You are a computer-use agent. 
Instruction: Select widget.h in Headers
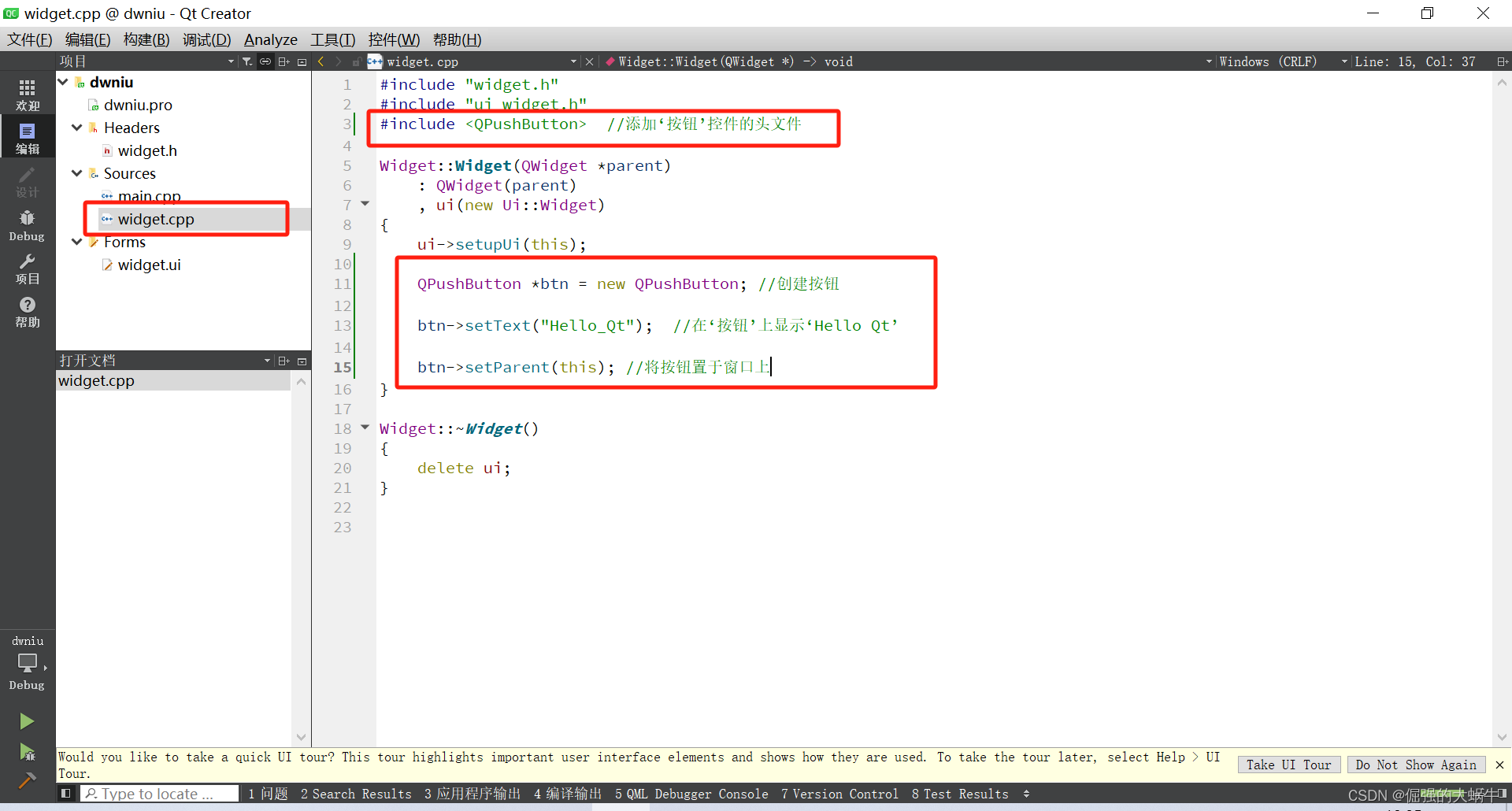point(147,150)
